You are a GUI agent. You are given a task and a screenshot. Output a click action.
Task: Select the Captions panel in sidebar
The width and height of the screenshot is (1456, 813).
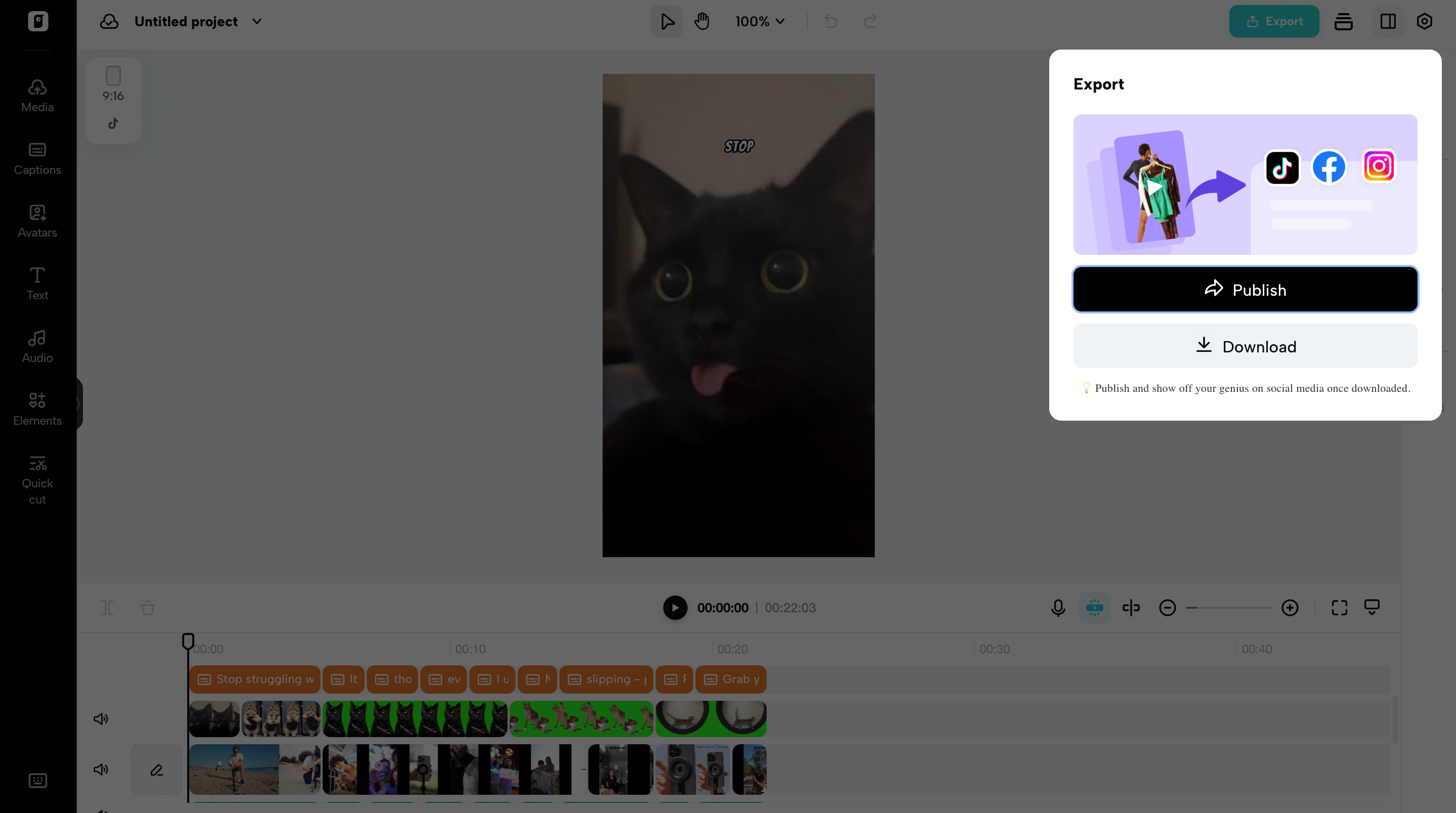(37, 159)
